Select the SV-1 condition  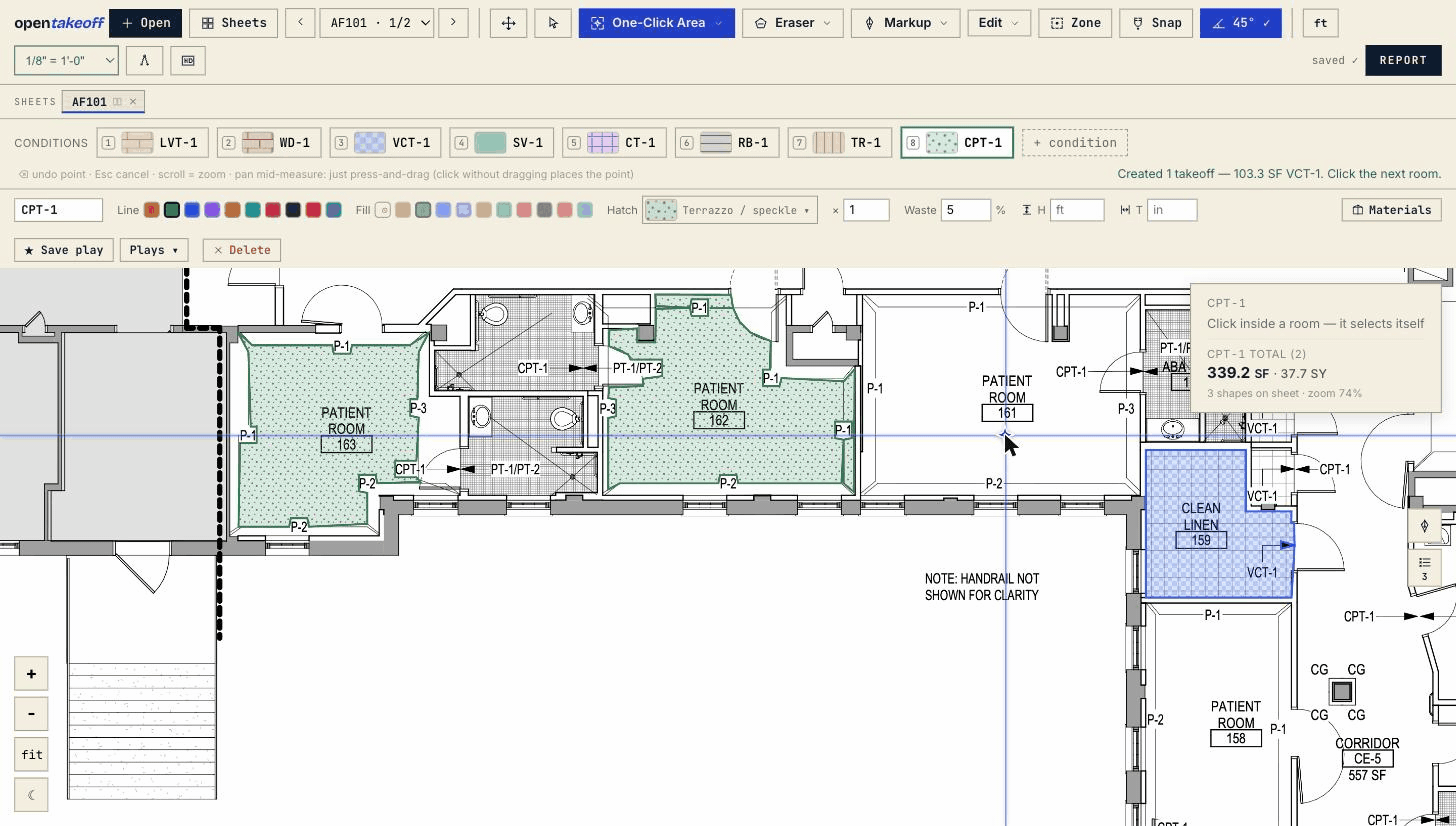click(502, 143)
